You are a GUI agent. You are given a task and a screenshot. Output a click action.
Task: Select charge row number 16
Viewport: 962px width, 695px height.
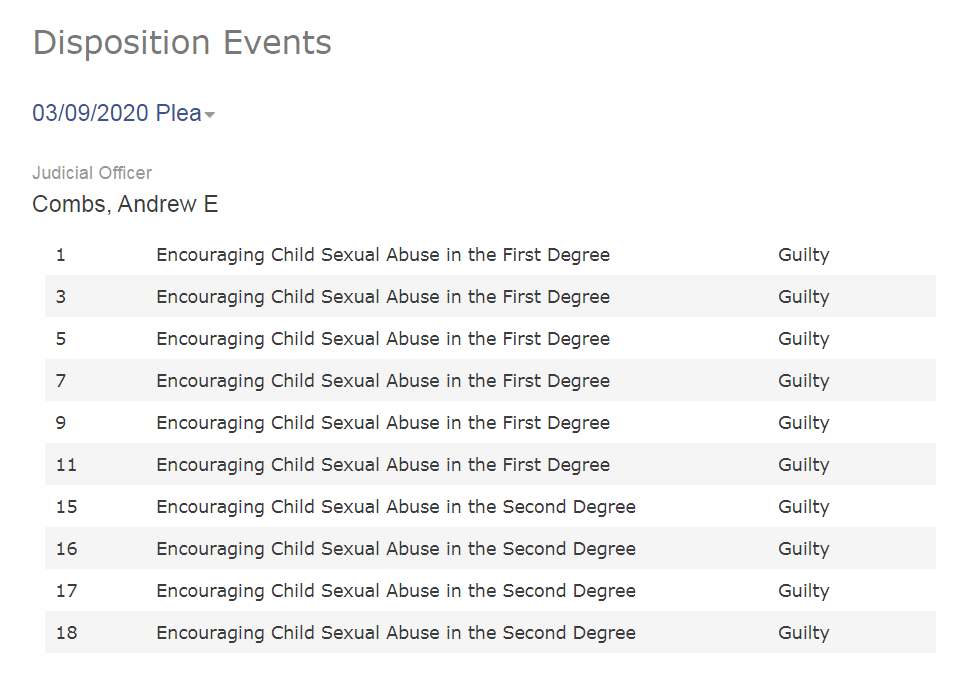[490, 548]
